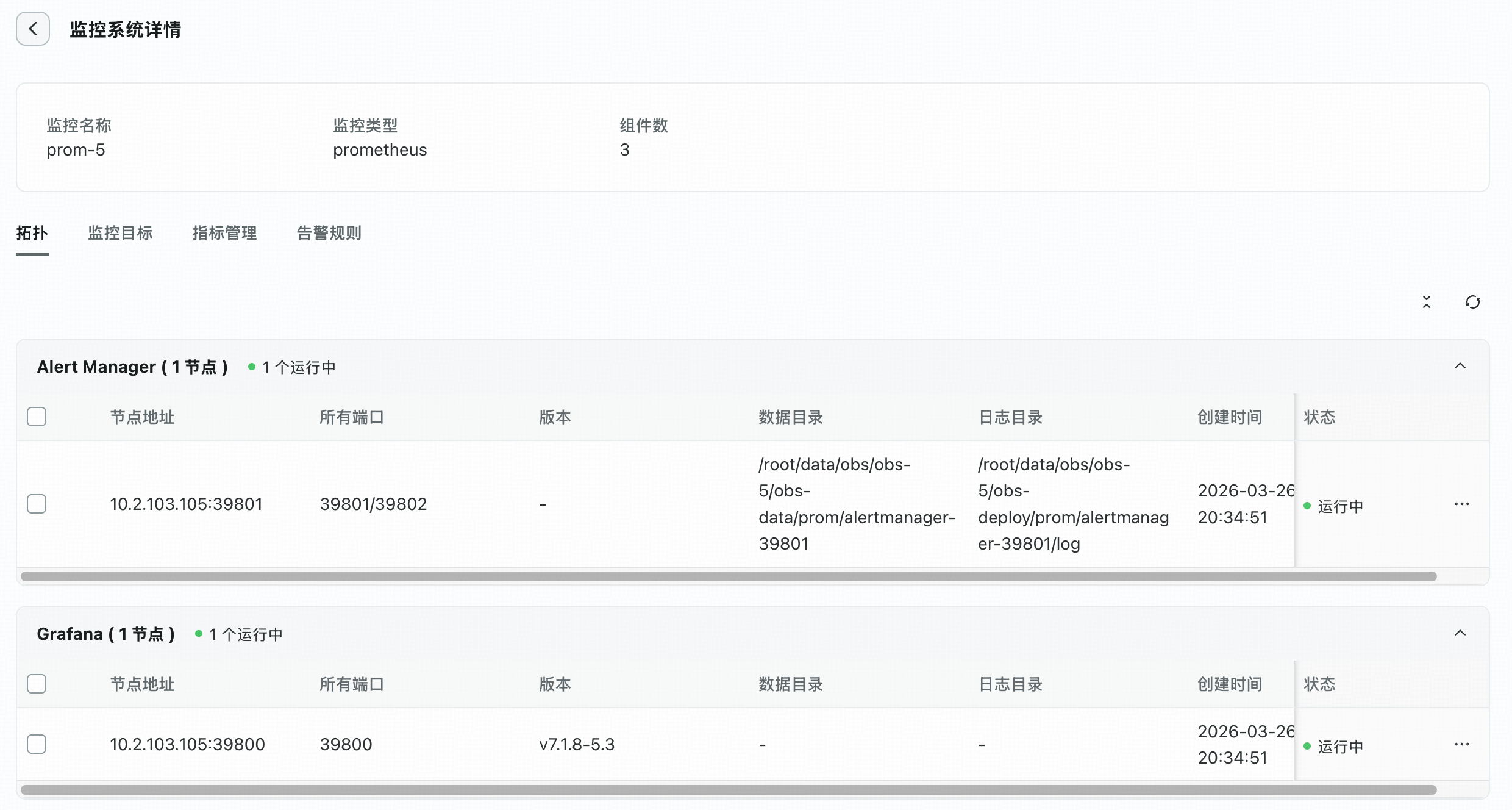Switch to the 拓扑 tab
1512x810 pixels.
(32, 233)
